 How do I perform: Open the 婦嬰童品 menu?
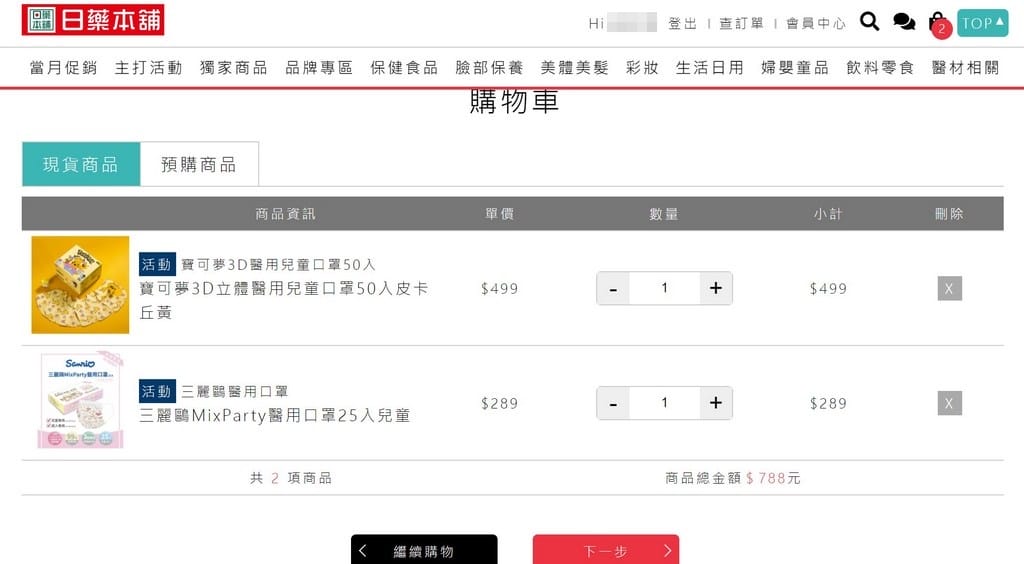[795, 67]
